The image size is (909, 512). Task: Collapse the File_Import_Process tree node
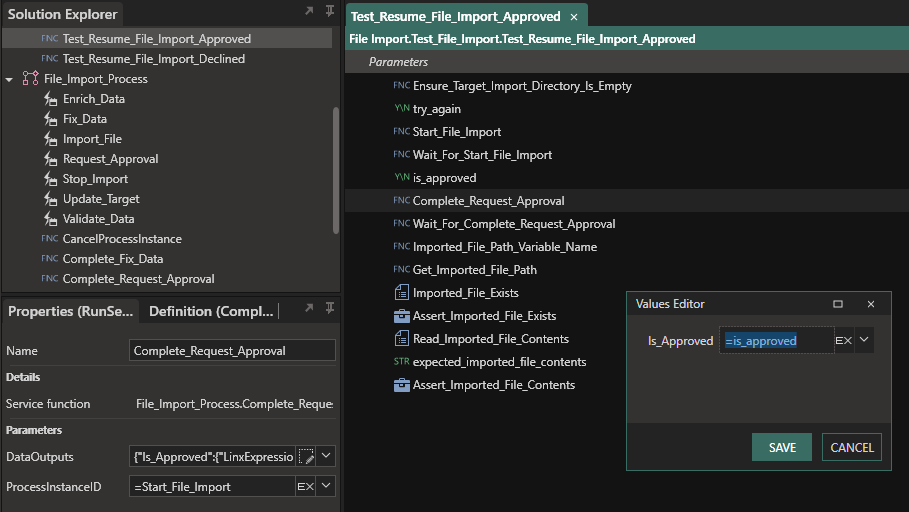pos(9,79)
